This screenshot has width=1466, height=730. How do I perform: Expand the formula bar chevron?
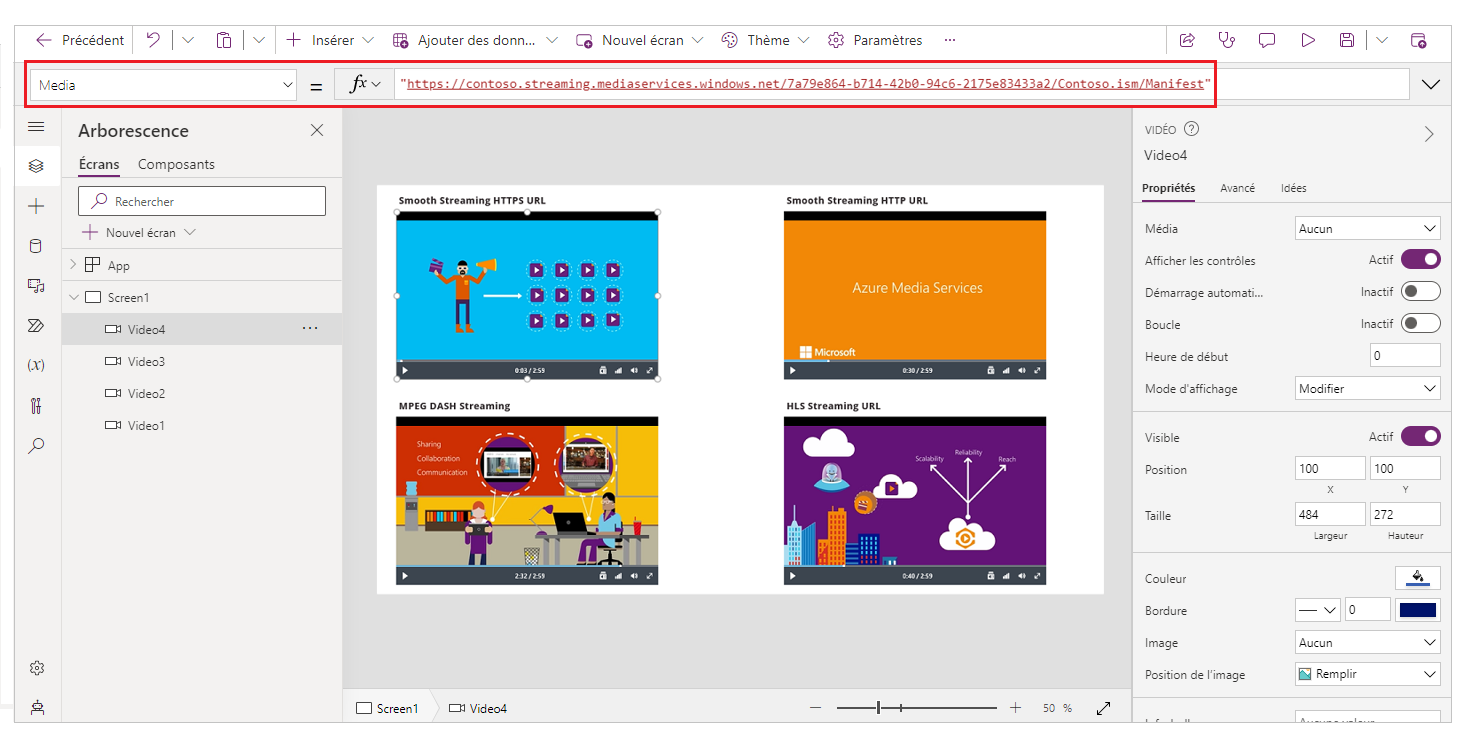[x=1431, y=85]
